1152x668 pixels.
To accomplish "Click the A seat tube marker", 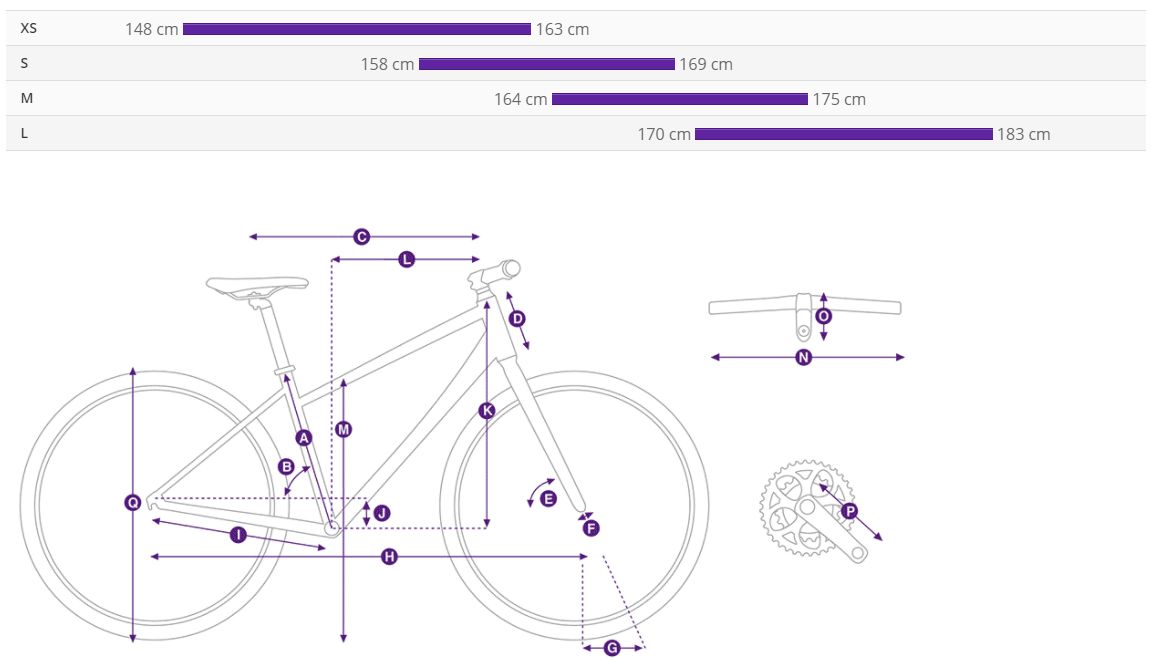I will click(304, 438).
